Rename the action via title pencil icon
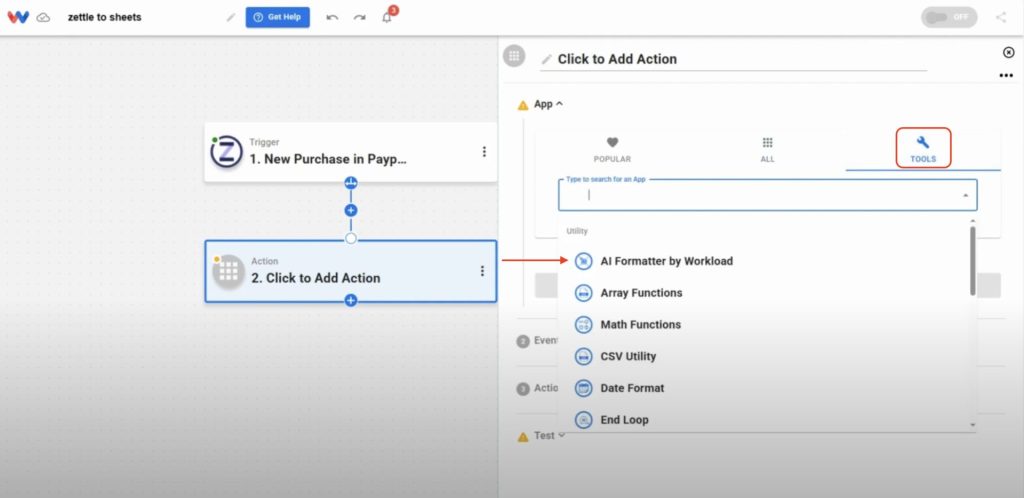The width and height of the screenshot is (1024, 498). [547, 59]
